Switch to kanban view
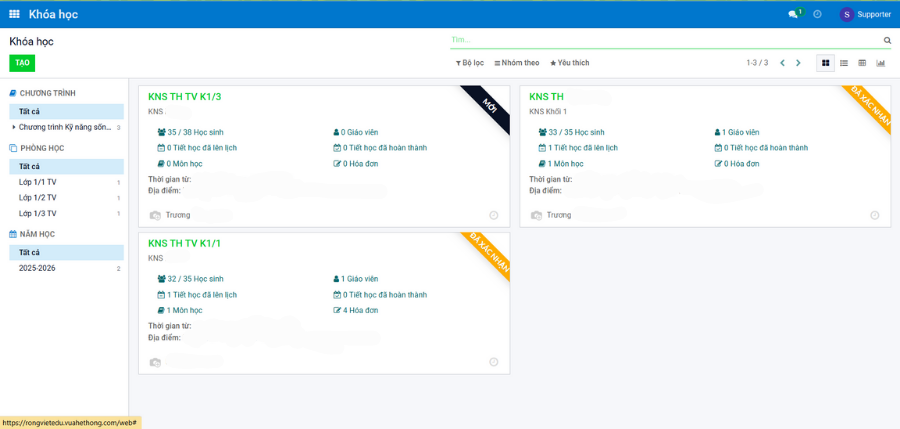 pos(825,63)
